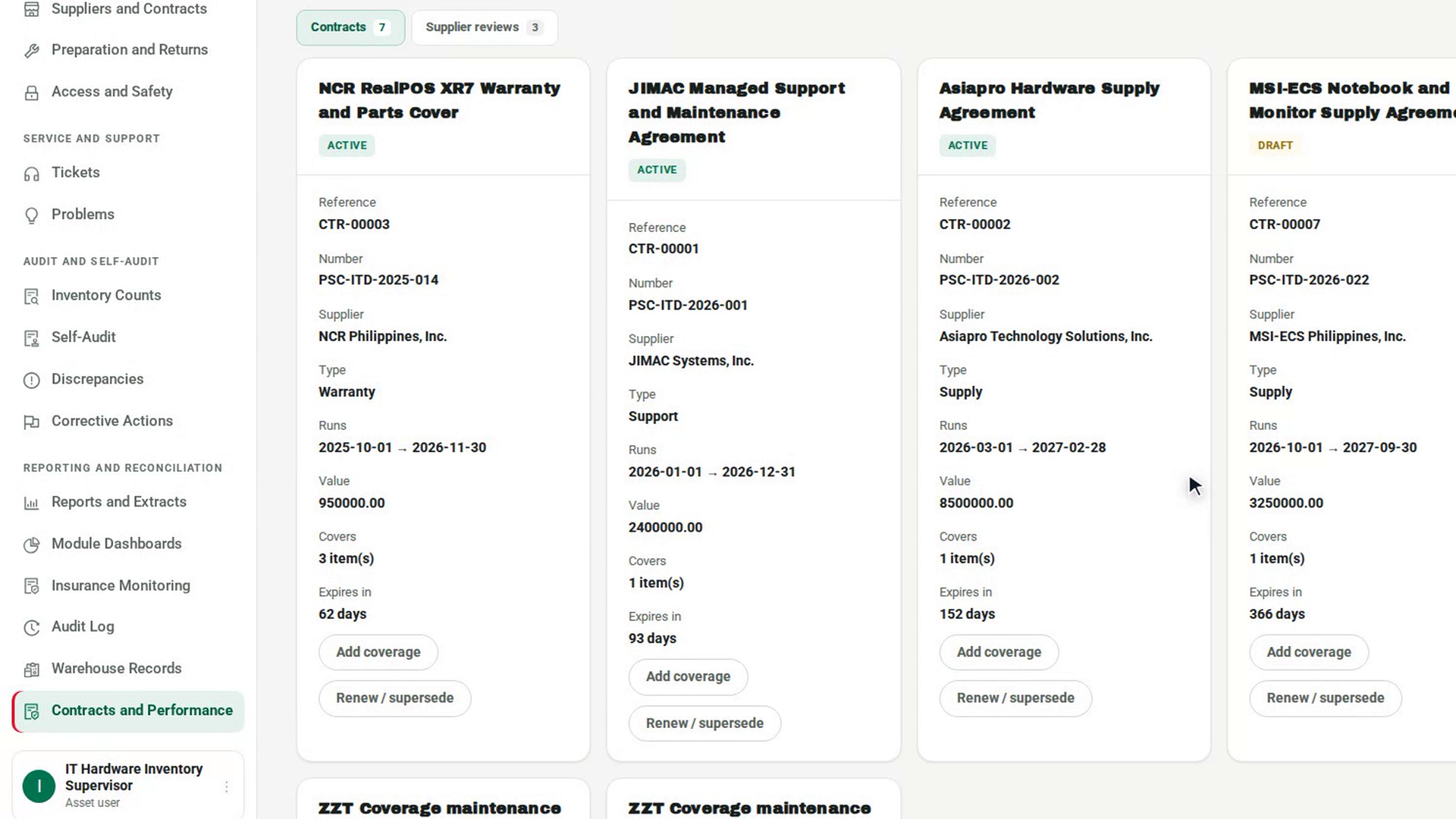Click the DRAFT status badge
This screenshot has height=819, width=1456.
click(x=1276, y=146)
